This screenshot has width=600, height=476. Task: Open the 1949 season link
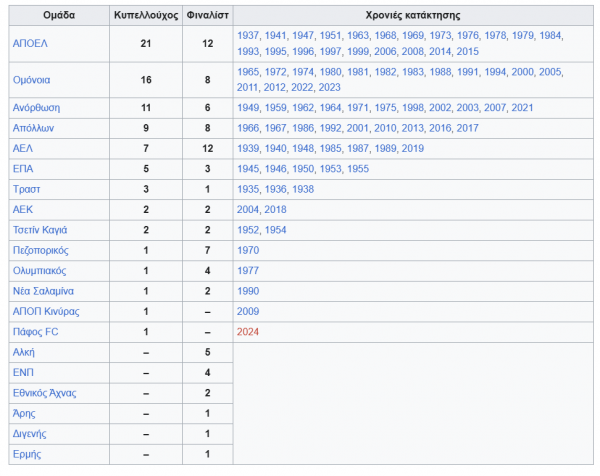(x=248, y=108)
